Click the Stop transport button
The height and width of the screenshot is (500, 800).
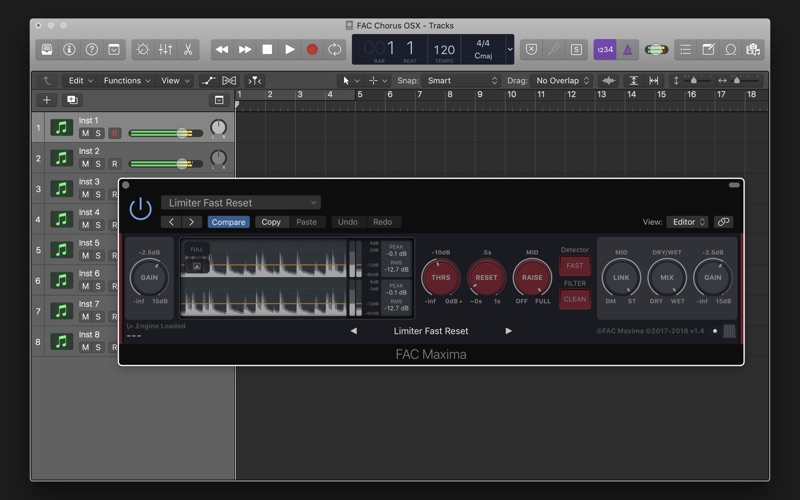click(267, 49)
